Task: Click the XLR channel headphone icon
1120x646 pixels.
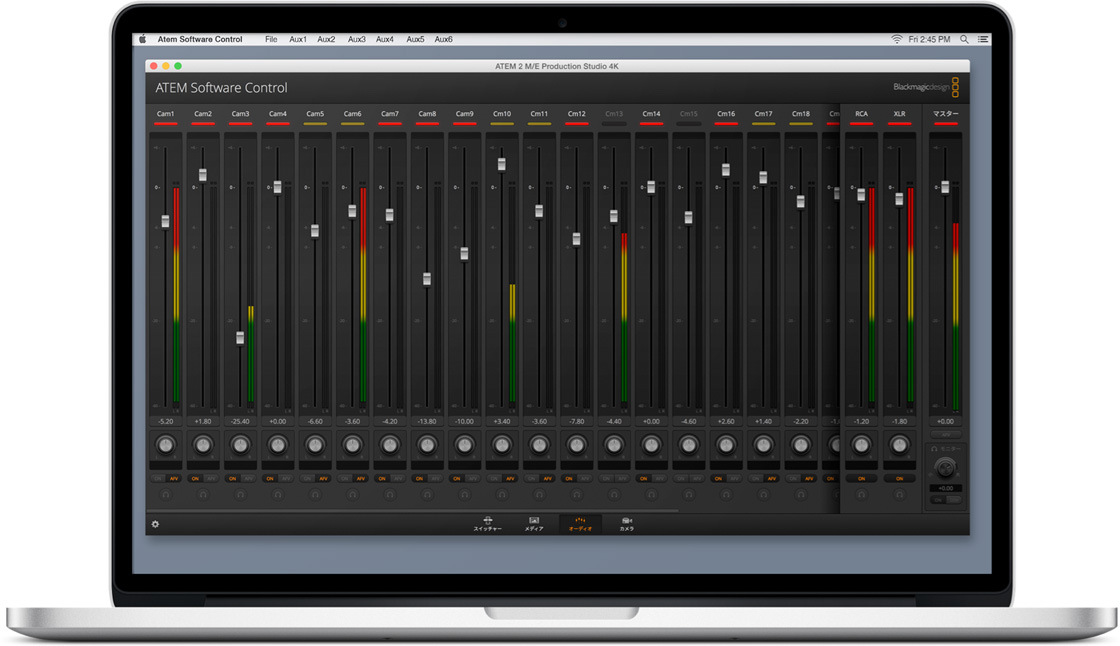Action: pyautogui.click(x=899, y=494)
